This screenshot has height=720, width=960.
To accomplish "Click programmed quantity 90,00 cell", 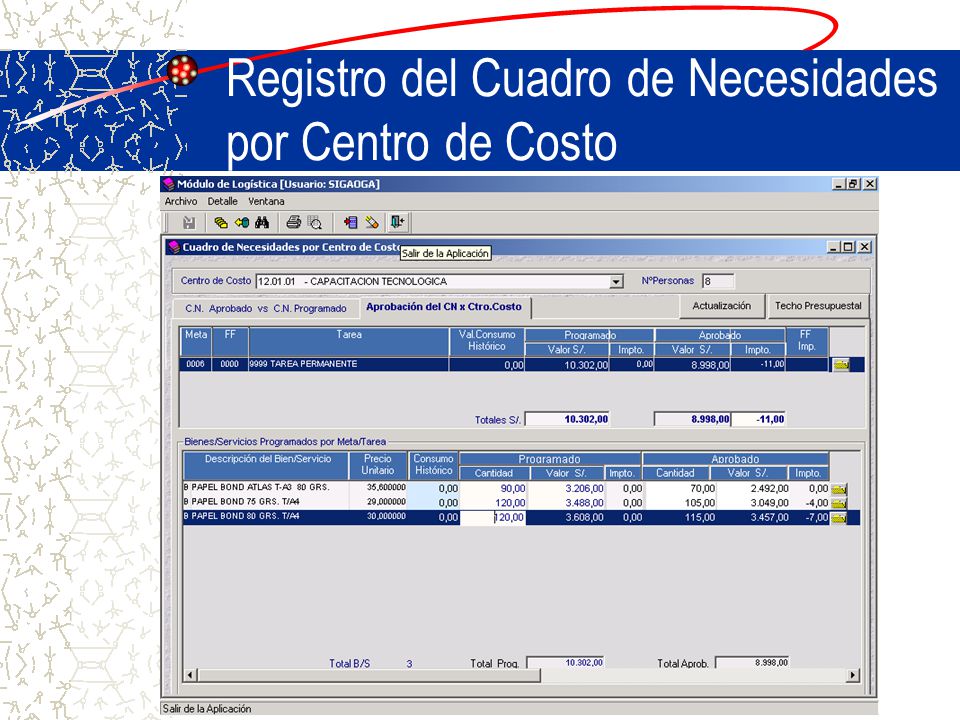I will pos(493,489).
